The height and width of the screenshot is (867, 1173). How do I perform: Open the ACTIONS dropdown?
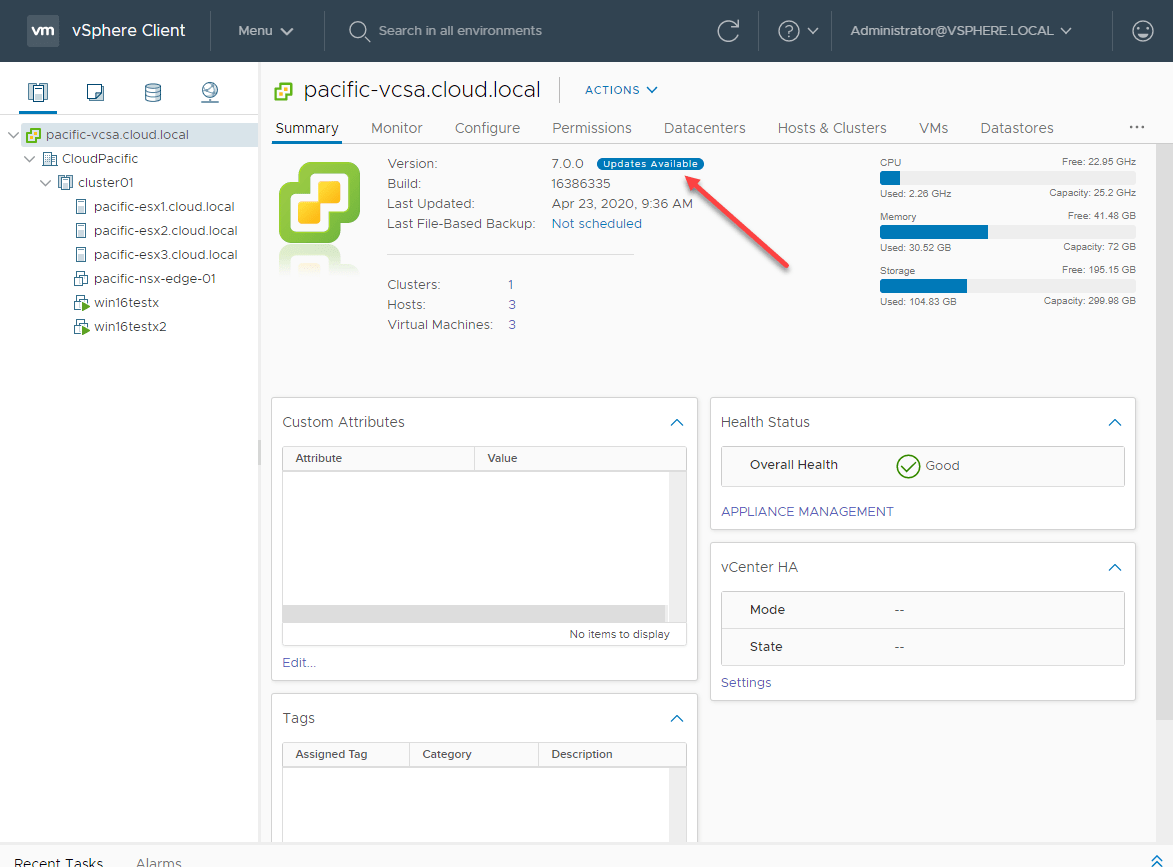(x=621, y=90)
